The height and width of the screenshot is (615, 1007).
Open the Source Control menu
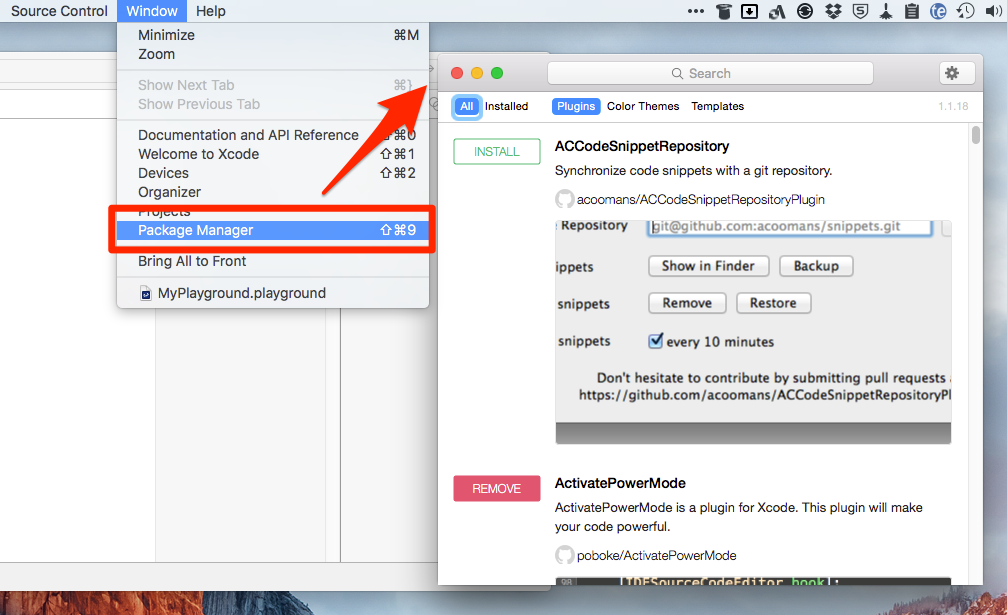point(59,11)
